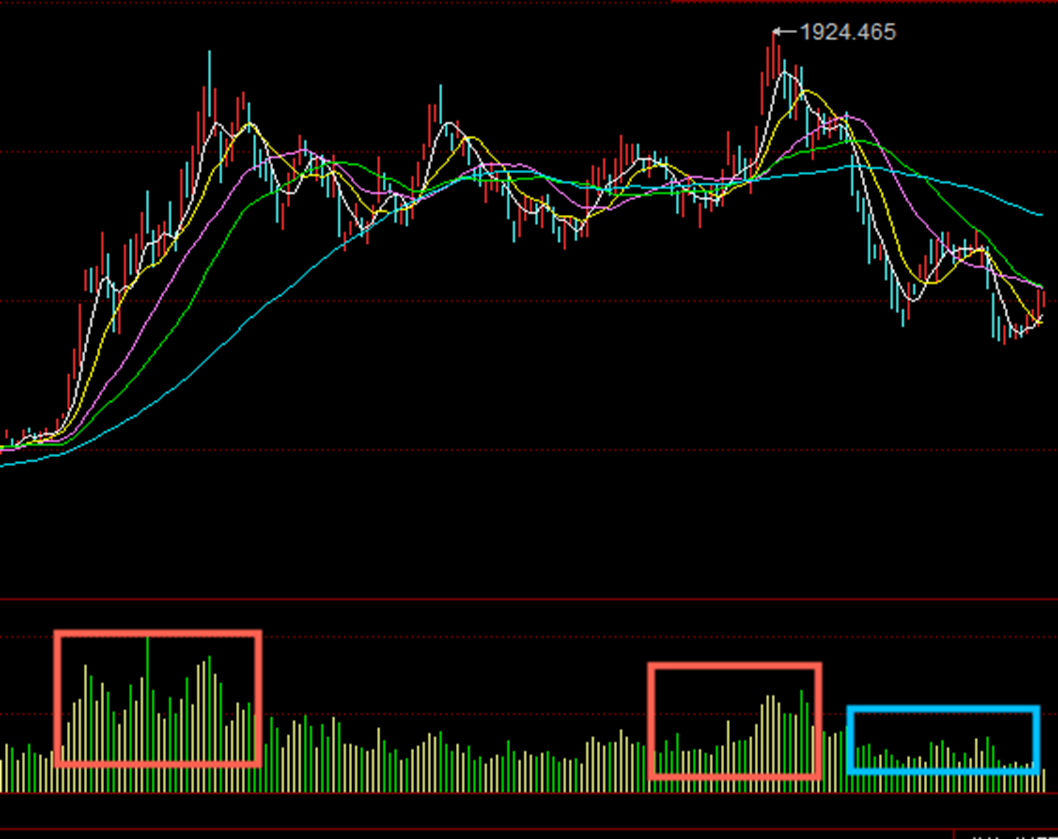Click the bottom-right corner of left red box
Screen dimensions: 1058x839
click(258, 764)
